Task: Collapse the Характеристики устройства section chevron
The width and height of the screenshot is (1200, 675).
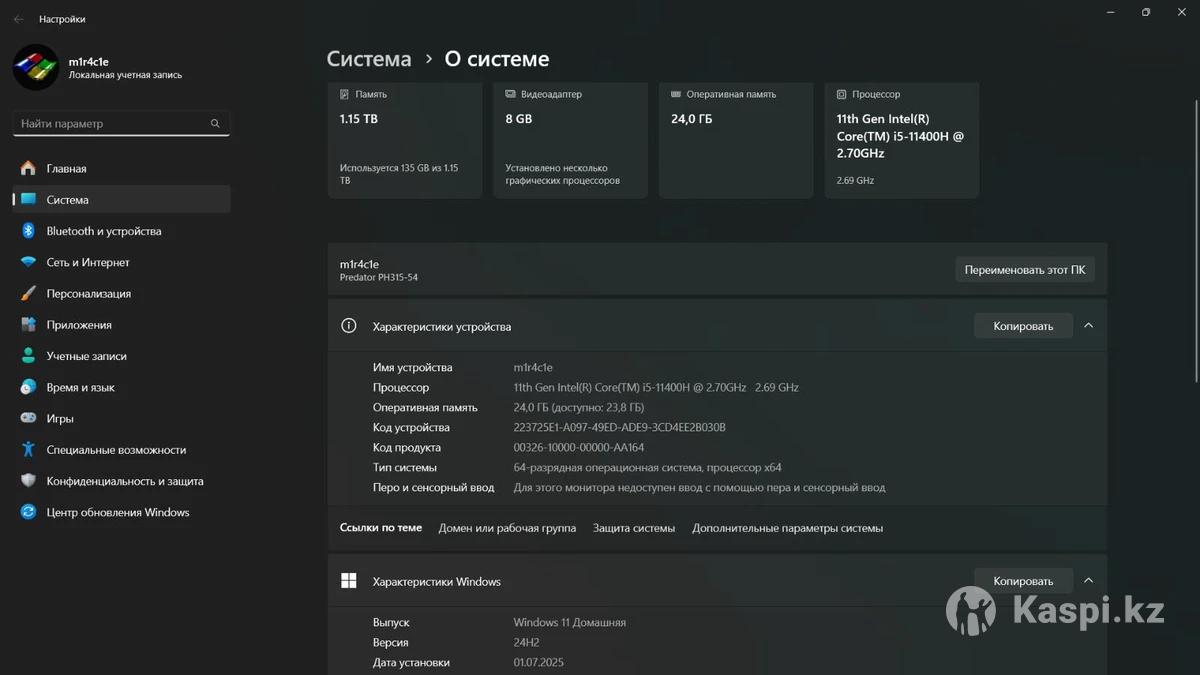Action: pyautogui.click(x=1089, y=326)
